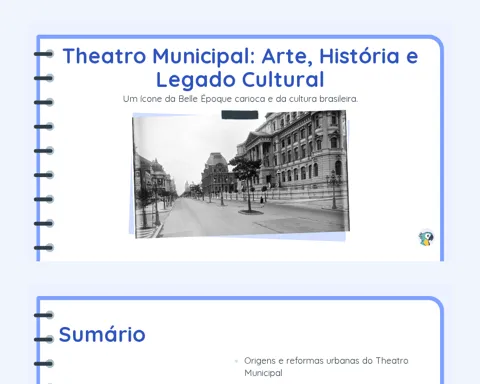Open "Origens e reformas urbanas do Theatro" item
The width and height of the screenshot is (480, 384).
pos(326,361)
